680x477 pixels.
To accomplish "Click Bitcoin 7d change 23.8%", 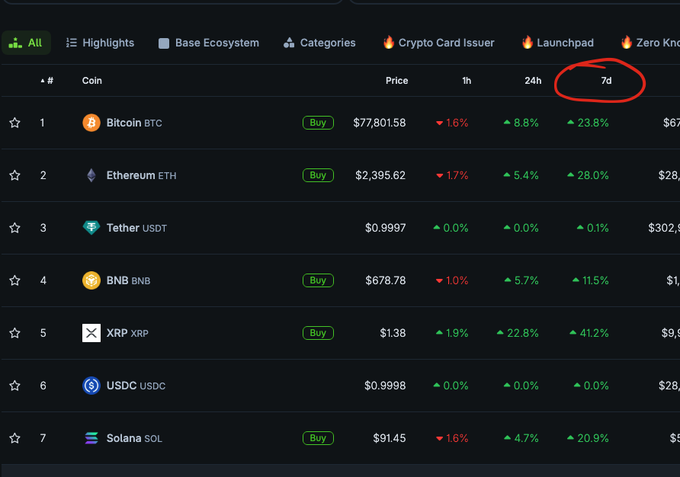I will pos(588,123).
